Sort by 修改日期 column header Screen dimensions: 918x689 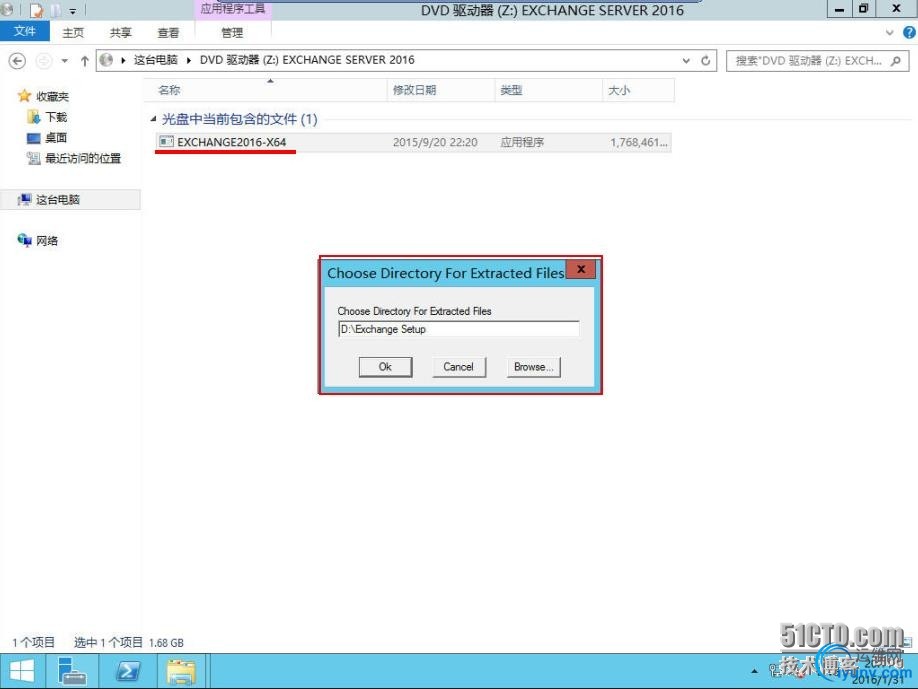pyautogui.click(x=441, y=90)
